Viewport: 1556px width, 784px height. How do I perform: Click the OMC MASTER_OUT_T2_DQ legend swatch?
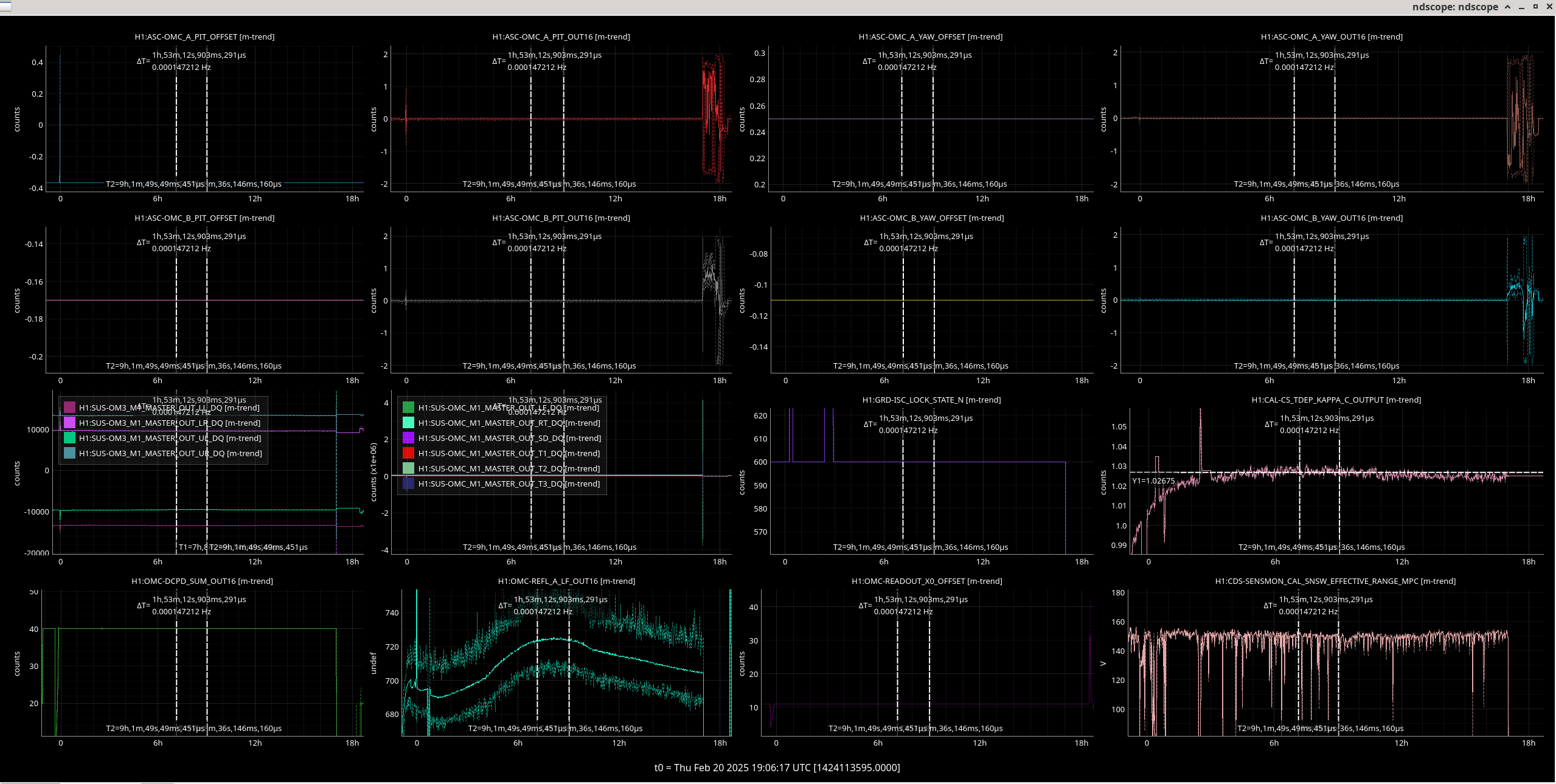click(408, 468)
